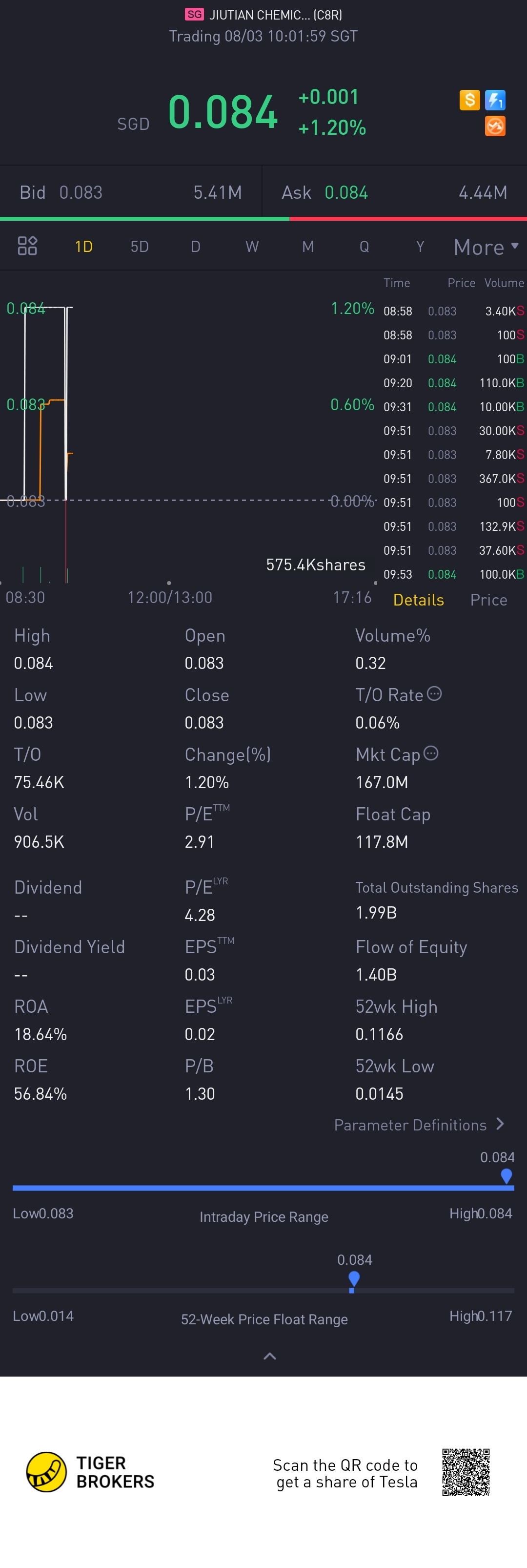Switch to the monthly M chart period

308,247
